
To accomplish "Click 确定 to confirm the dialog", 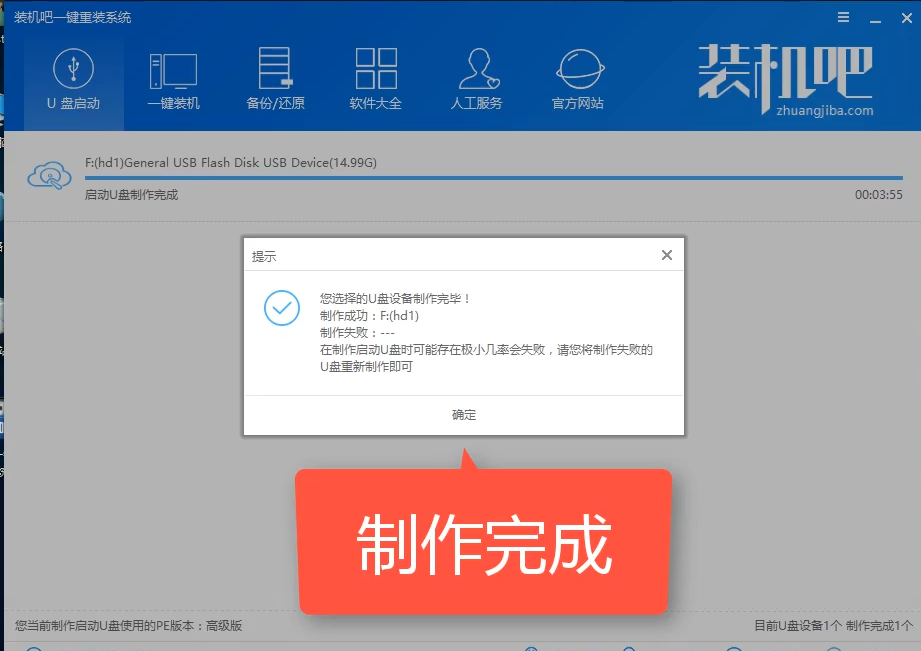I will click(463, 414).
